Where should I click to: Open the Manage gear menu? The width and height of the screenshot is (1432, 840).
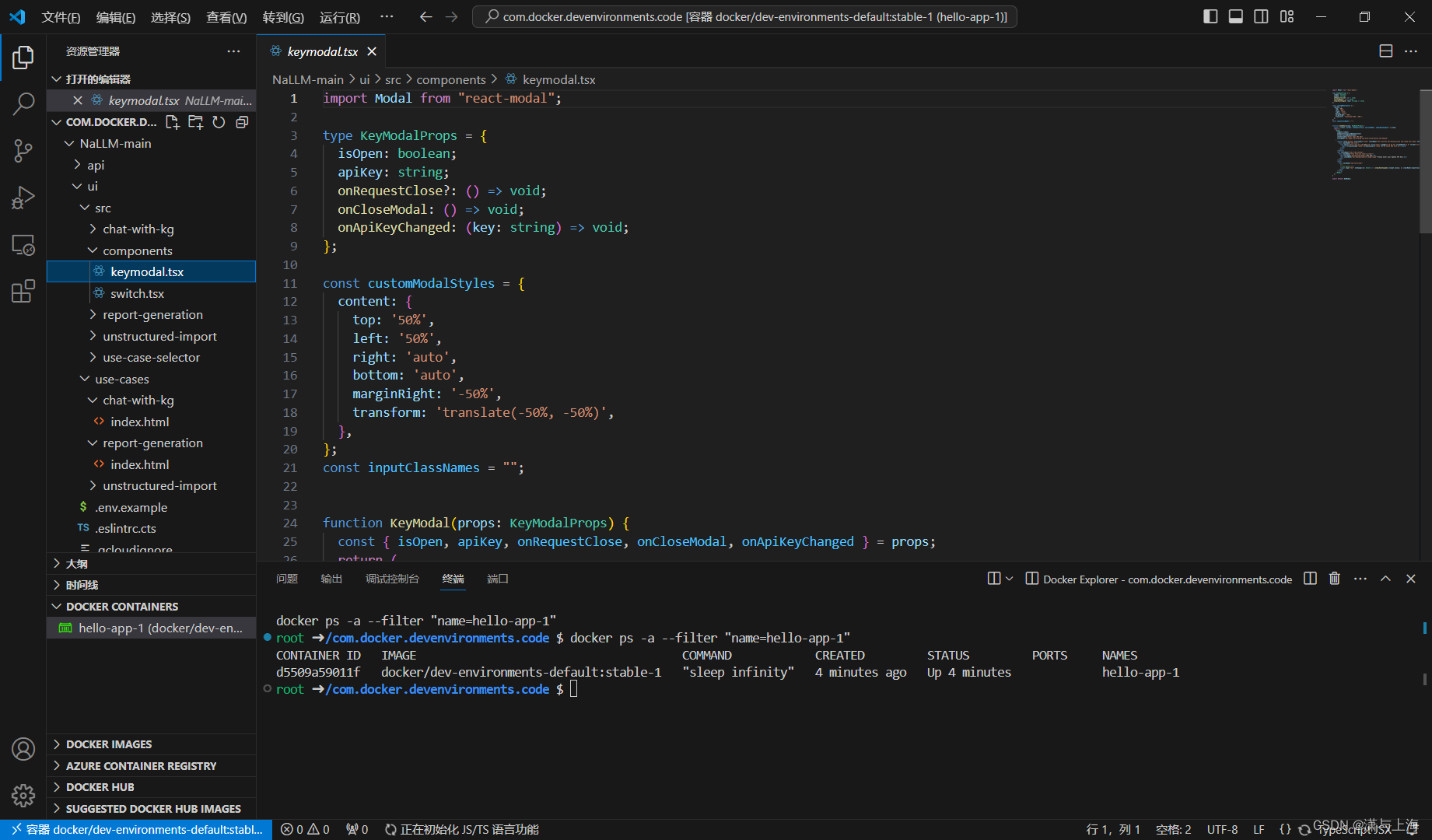[x=23, y=795]
